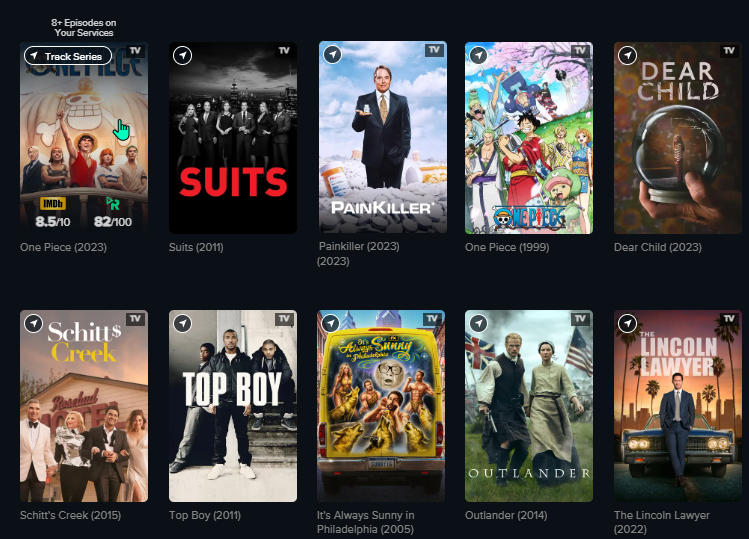Click the TV badge on the Suits poster
Screen dimensions: 749x539
(284, 51)
